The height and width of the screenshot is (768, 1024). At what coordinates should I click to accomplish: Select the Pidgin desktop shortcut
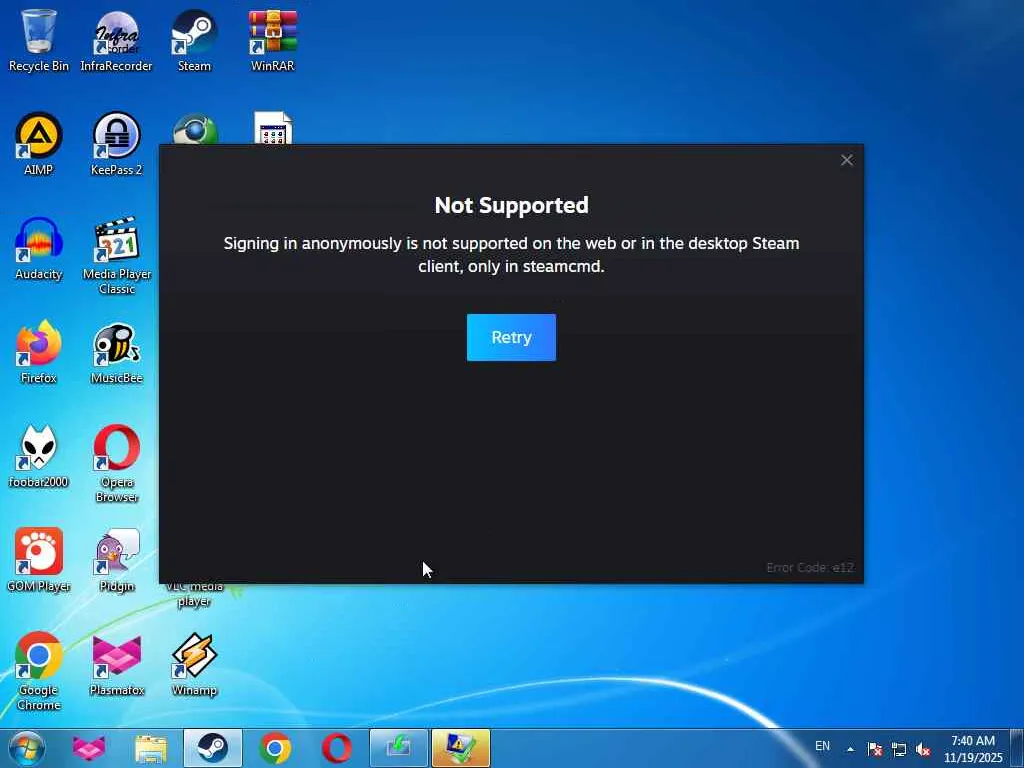click(x=116, y=560)
